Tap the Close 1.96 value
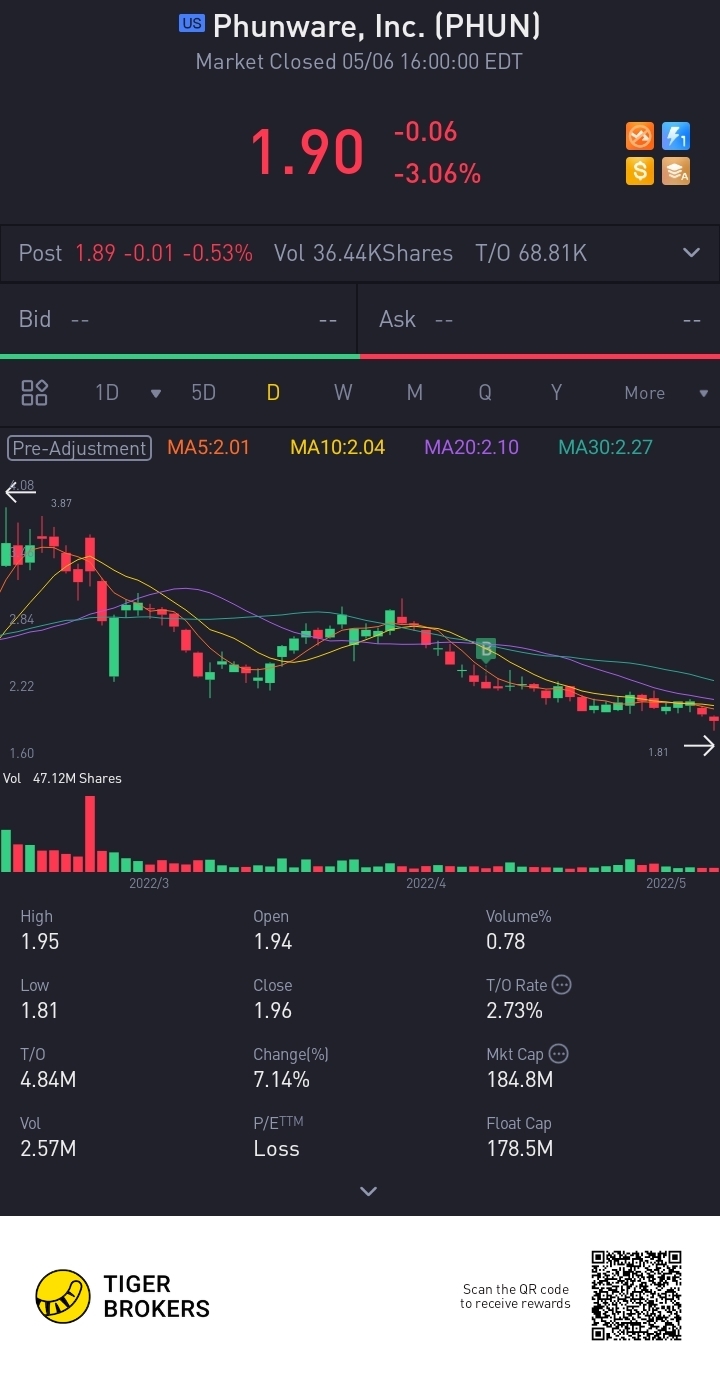 click(x=273, y=1010)
